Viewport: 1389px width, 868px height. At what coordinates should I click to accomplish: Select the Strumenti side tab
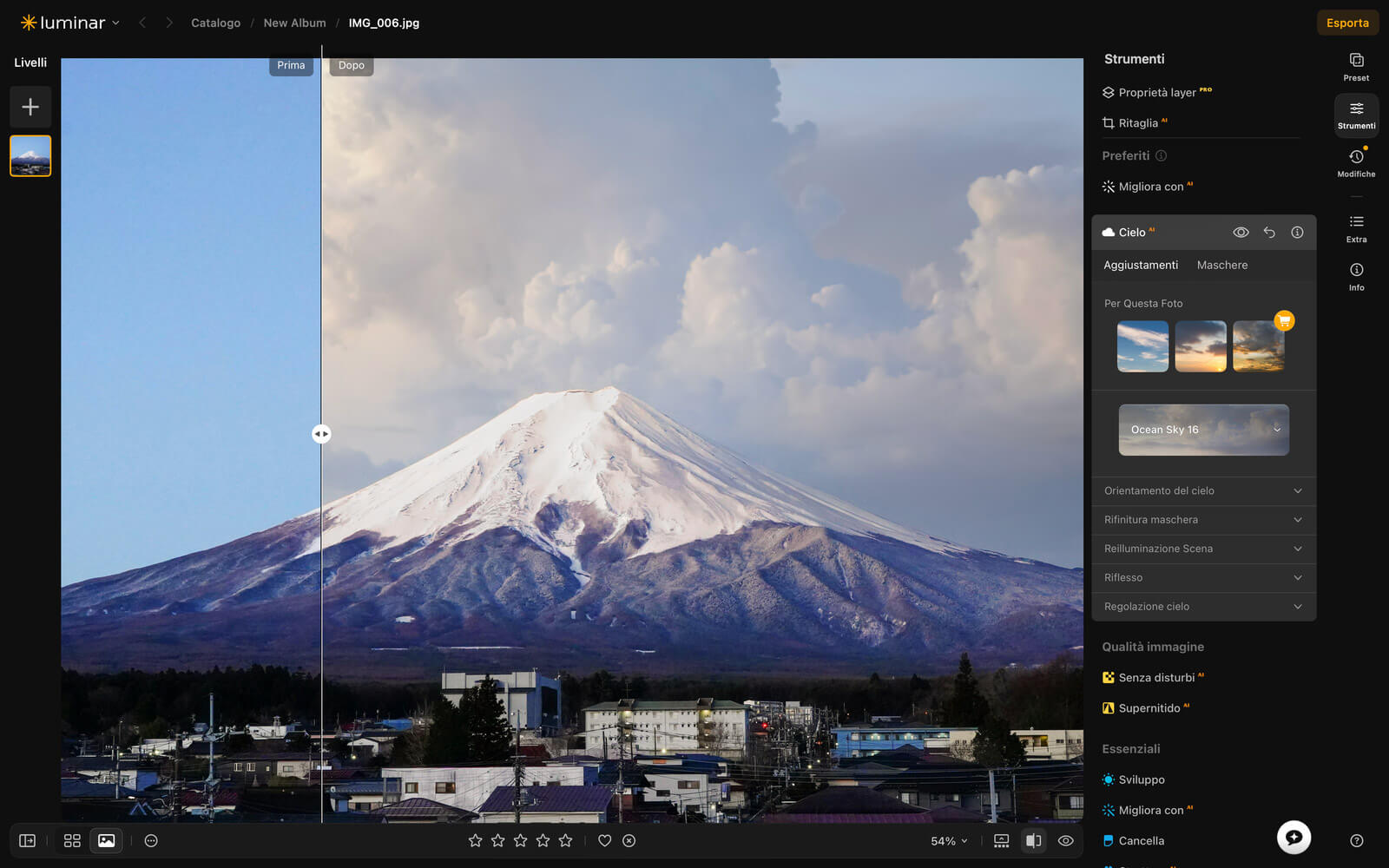pyautogui.click(x=1356, y=115)
